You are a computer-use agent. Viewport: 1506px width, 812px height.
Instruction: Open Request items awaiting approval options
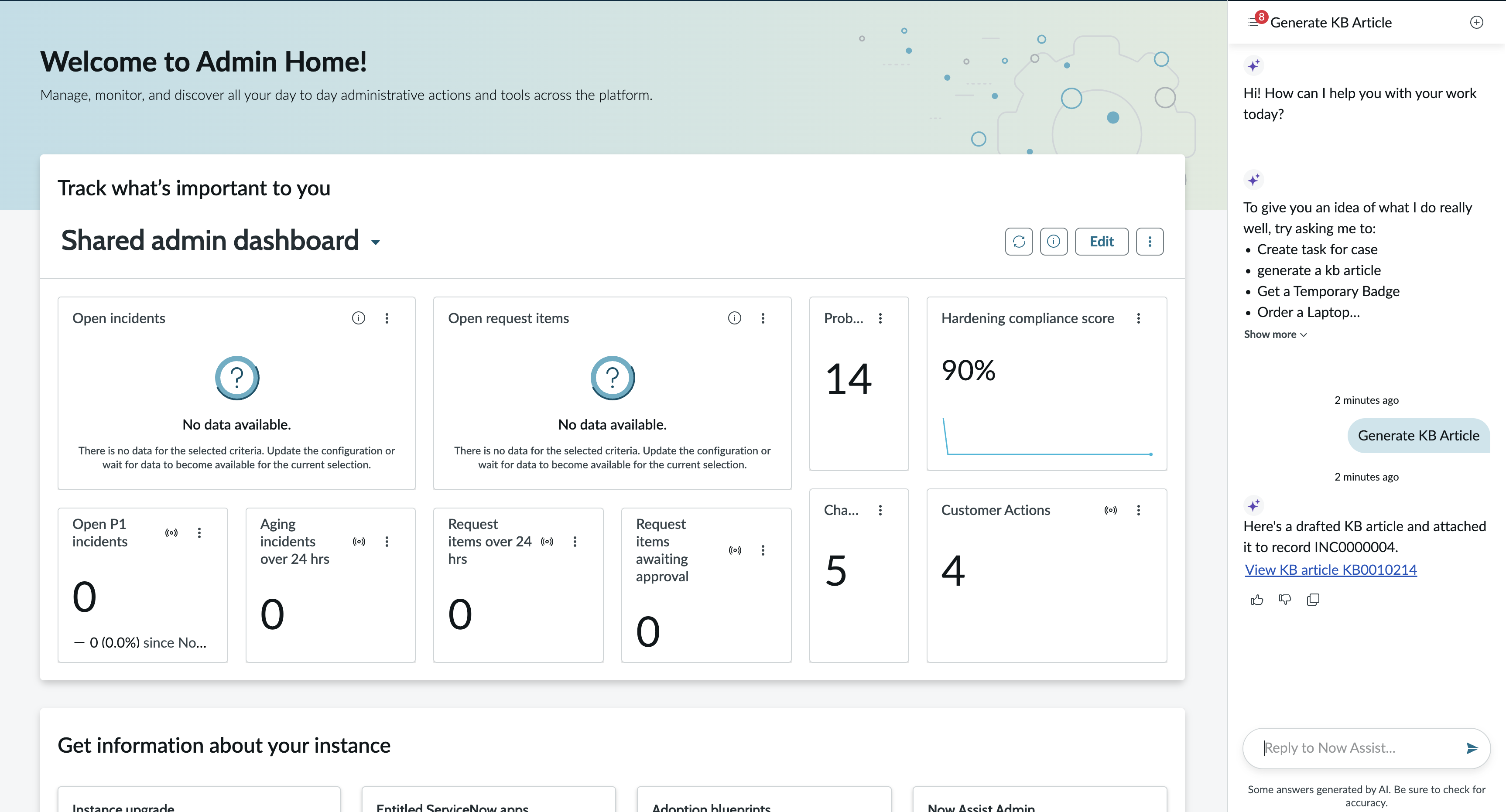coord(762,550)
